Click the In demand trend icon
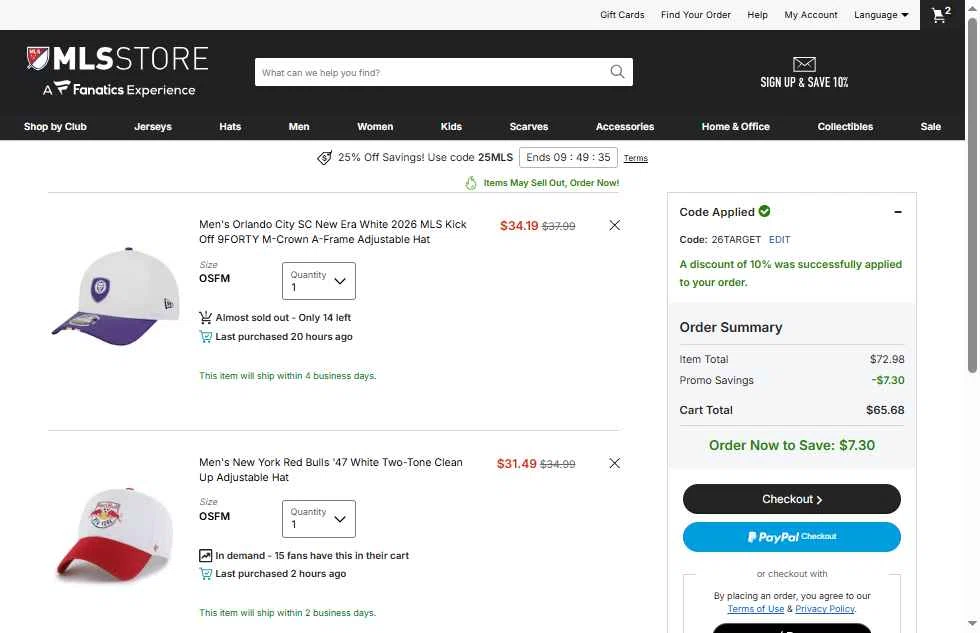 pyautogui.click(x=205, y=556)
